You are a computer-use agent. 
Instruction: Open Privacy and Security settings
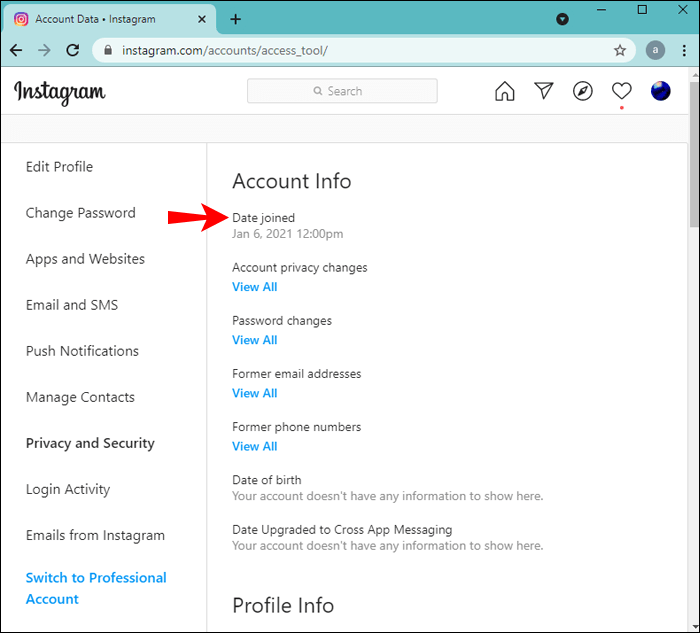[x=90, y=443]
